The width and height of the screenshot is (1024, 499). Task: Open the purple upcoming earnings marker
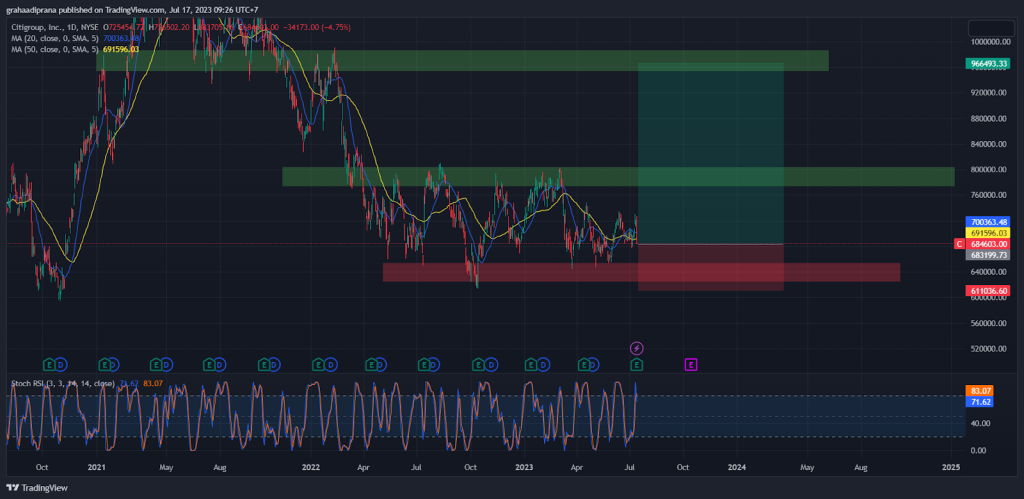(690, 364)
